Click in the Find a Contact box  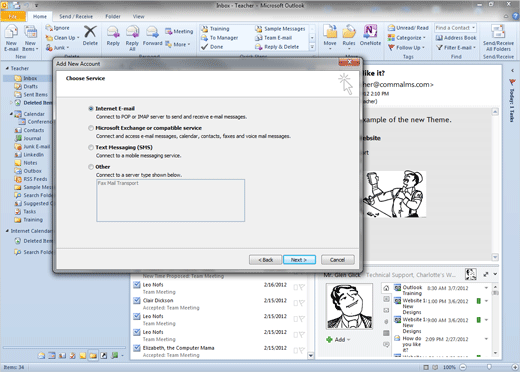pyautogui.click(x=455, y=28)
